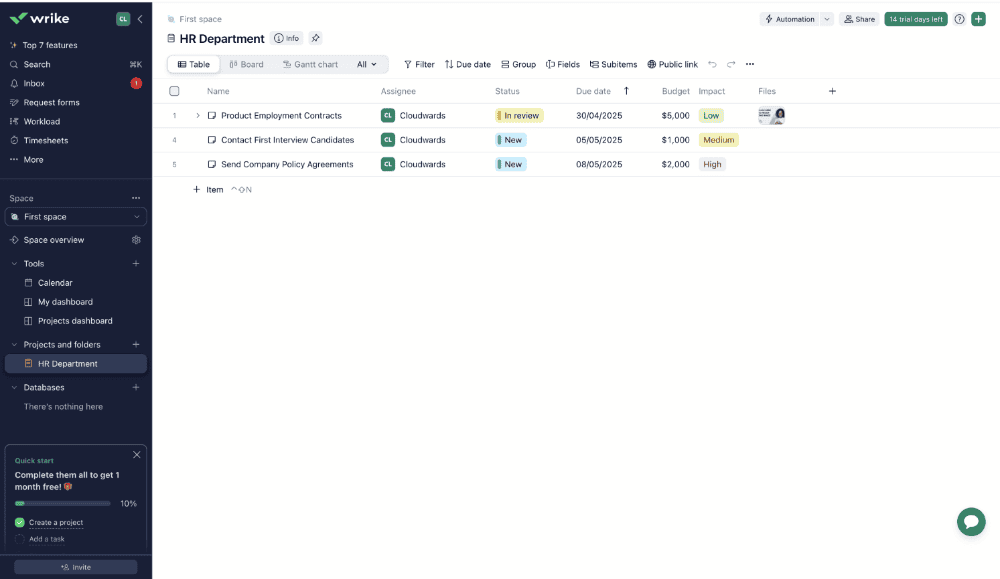Open the Space overview settings gear
Screen dimensions: 1000x579
(x=136, y=240)
